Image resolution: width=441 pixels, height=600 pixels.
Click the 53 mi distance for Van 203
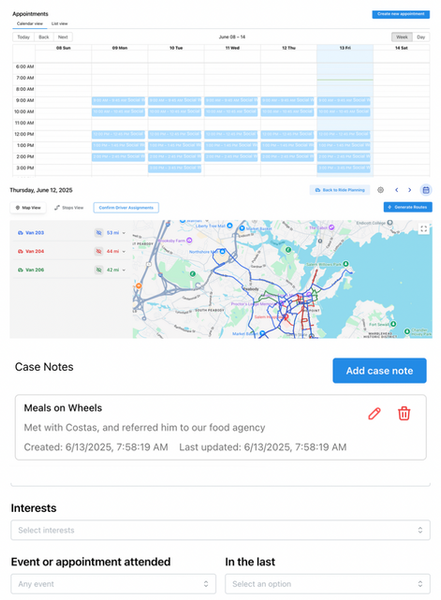[x=113, y=233]
